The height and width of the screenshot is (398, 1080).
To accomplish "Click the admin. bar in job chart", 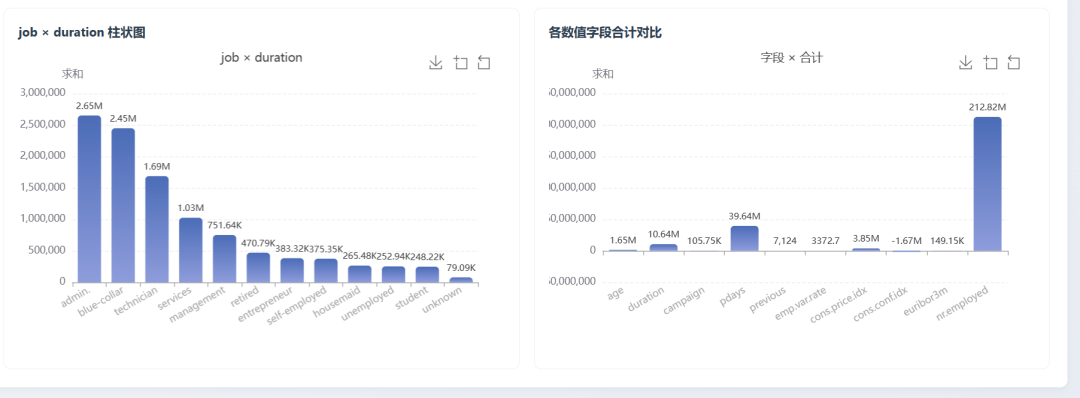I will [89, 199].
